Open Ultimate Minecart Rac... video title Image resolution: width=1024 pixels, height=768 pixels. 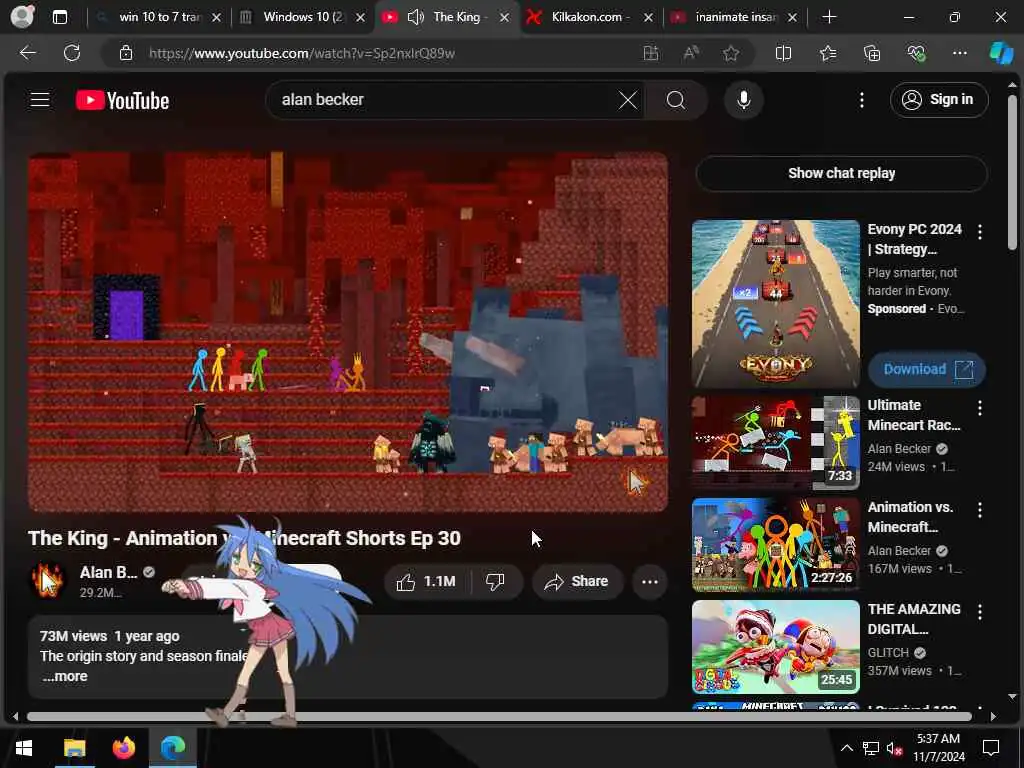tap(914, 415)
